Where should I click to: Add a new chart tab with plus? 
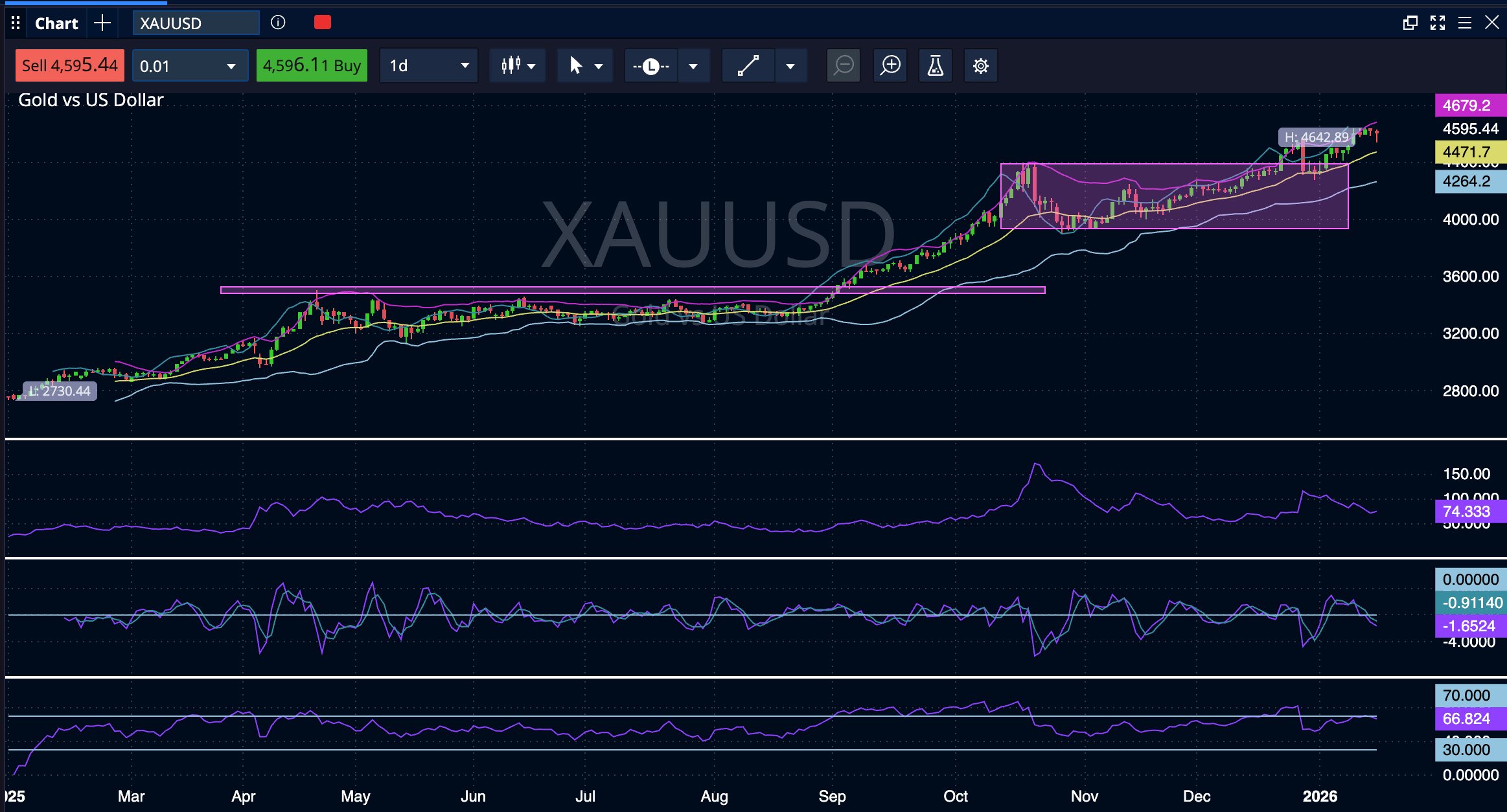102,23
